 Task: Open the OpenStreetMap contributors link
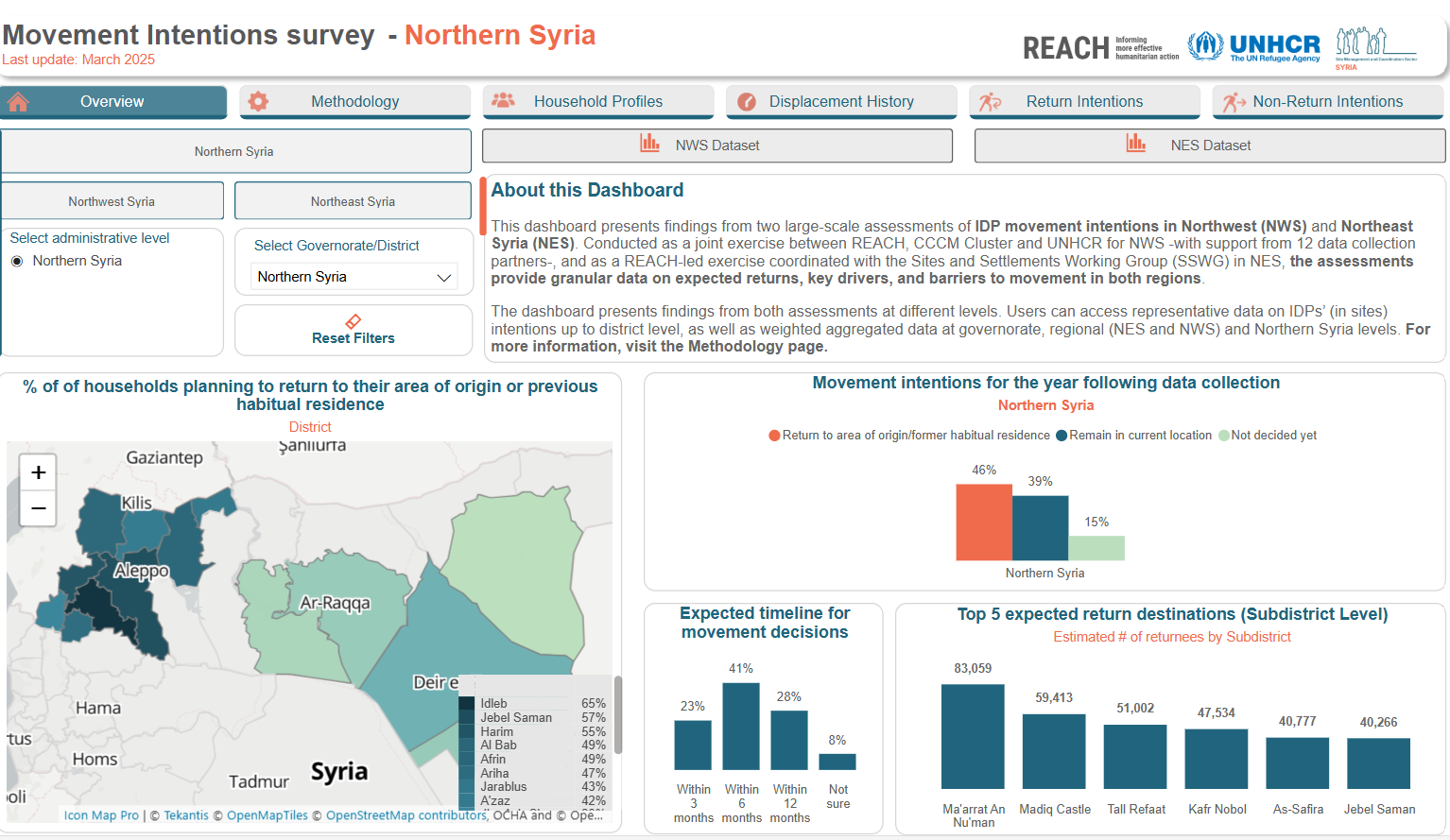(x=406, y=815)
